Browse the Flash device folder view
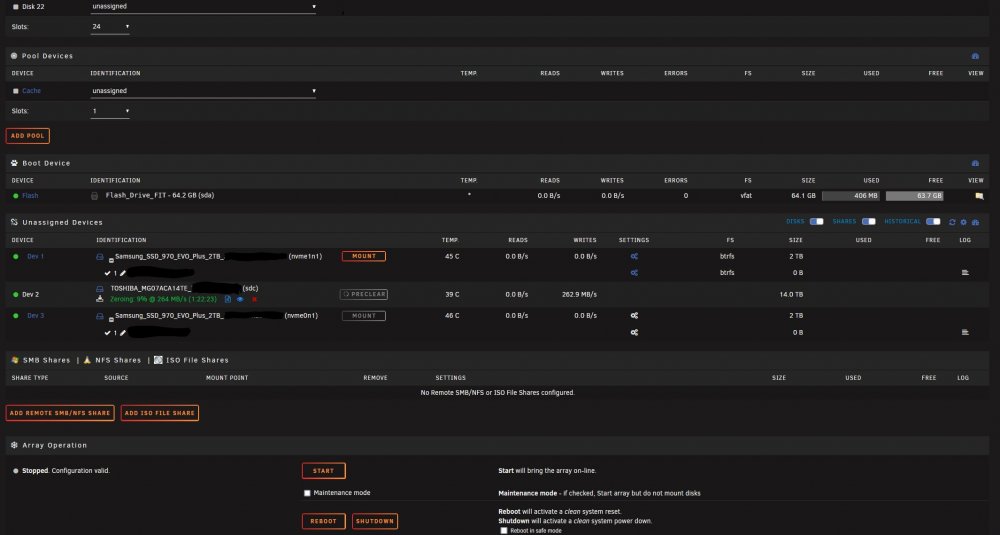Viewport: 1000px width, 535px height. pos(979,196)
